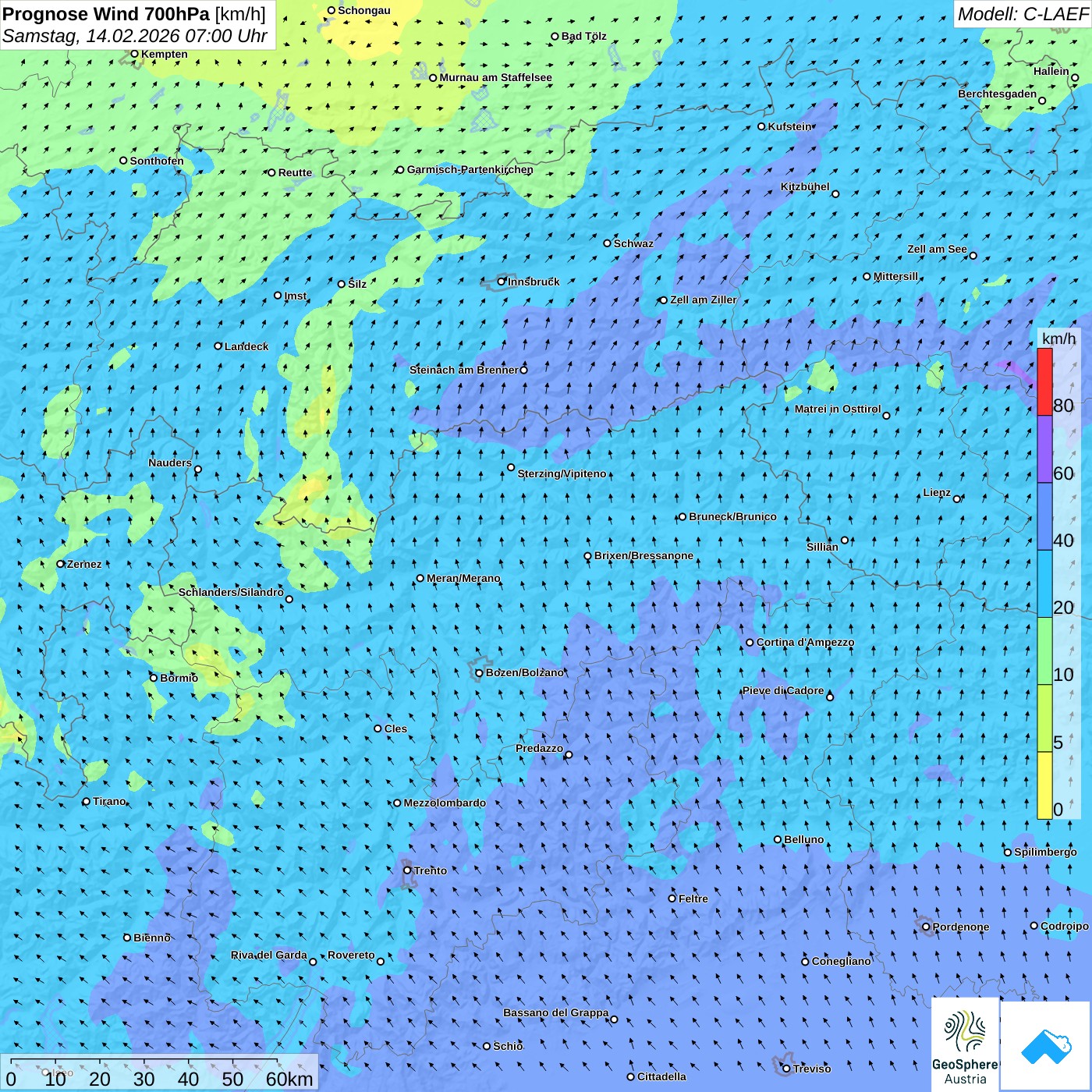Click the 'Feltre' label
The height and width of the screenshot is (1092, 1092).
tap(693, 899)
